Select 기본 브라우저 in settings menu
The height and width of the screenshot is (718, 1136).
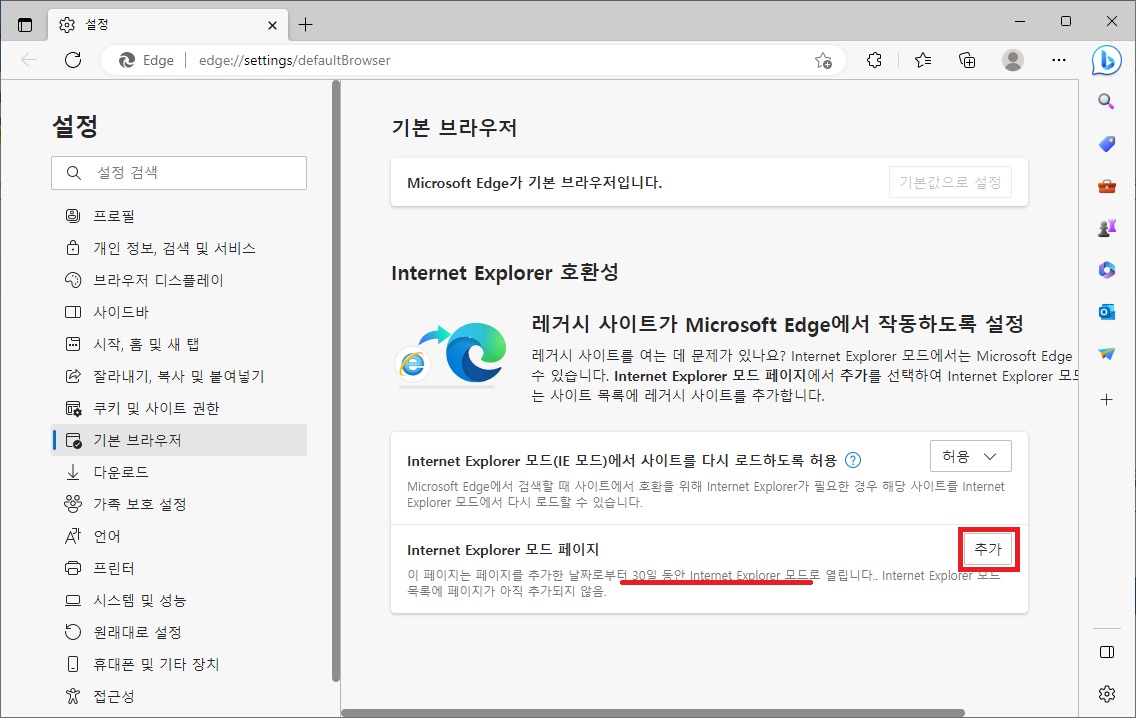click(x=179, y=440)
